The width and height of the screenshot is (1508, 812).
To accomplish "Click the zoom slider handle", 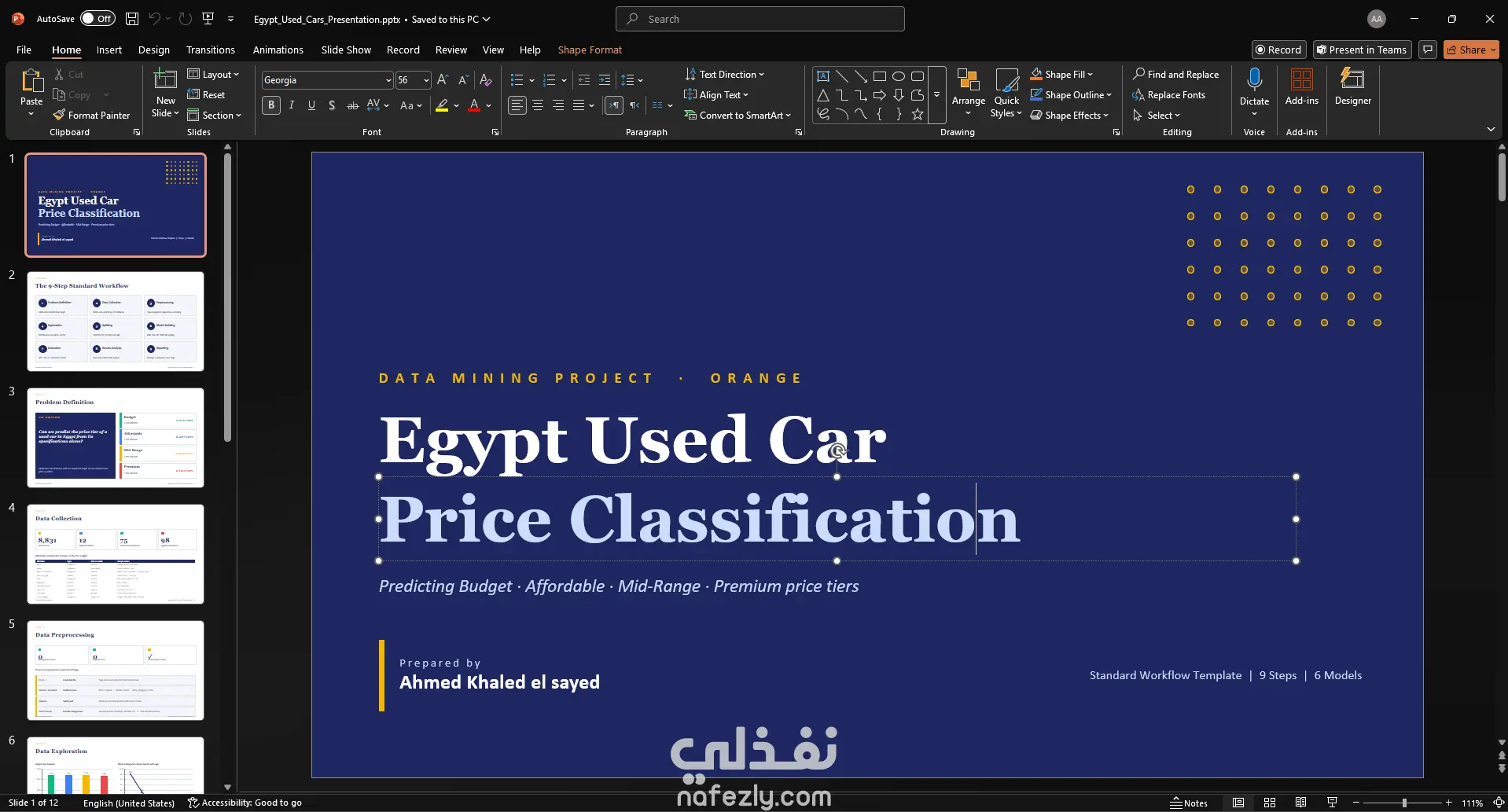I will coord(1404,803).
